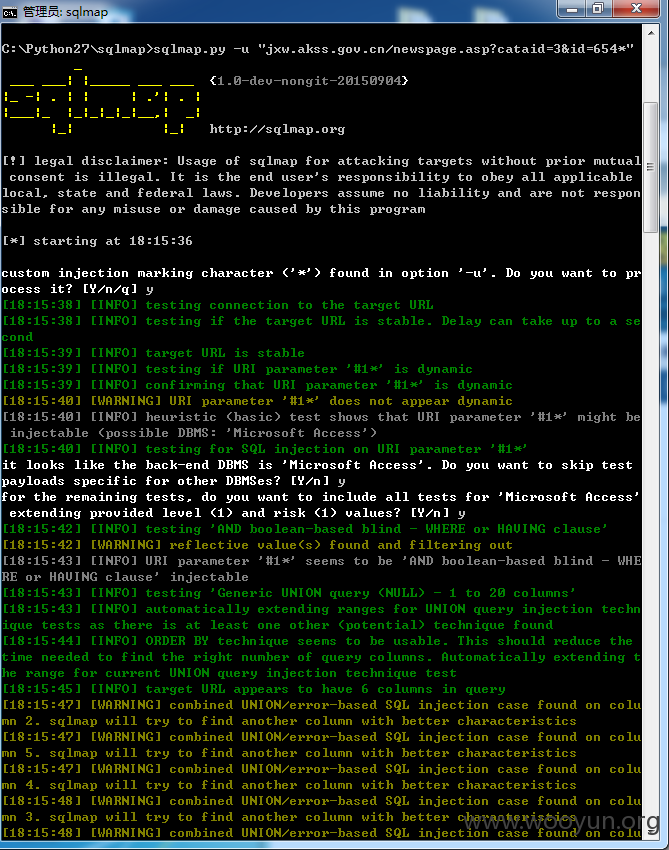Click the cmd icon in the title bar

pos(9,12)
